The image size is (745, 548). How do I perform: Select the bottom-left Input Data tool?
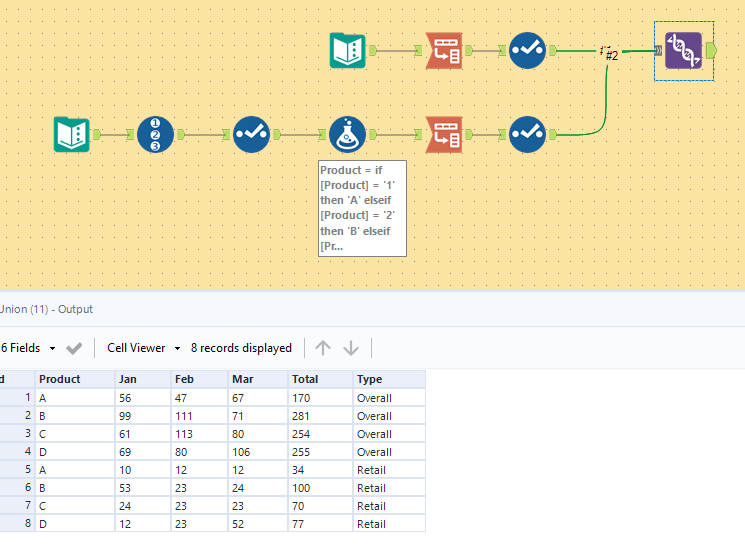pyautogui.click(x=72, y=135)
